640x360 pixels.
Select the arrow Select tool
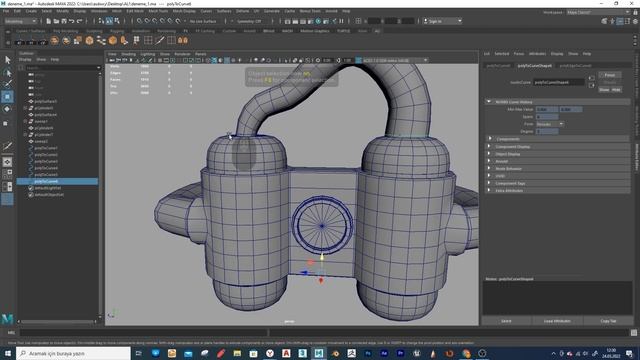point(7,60)
